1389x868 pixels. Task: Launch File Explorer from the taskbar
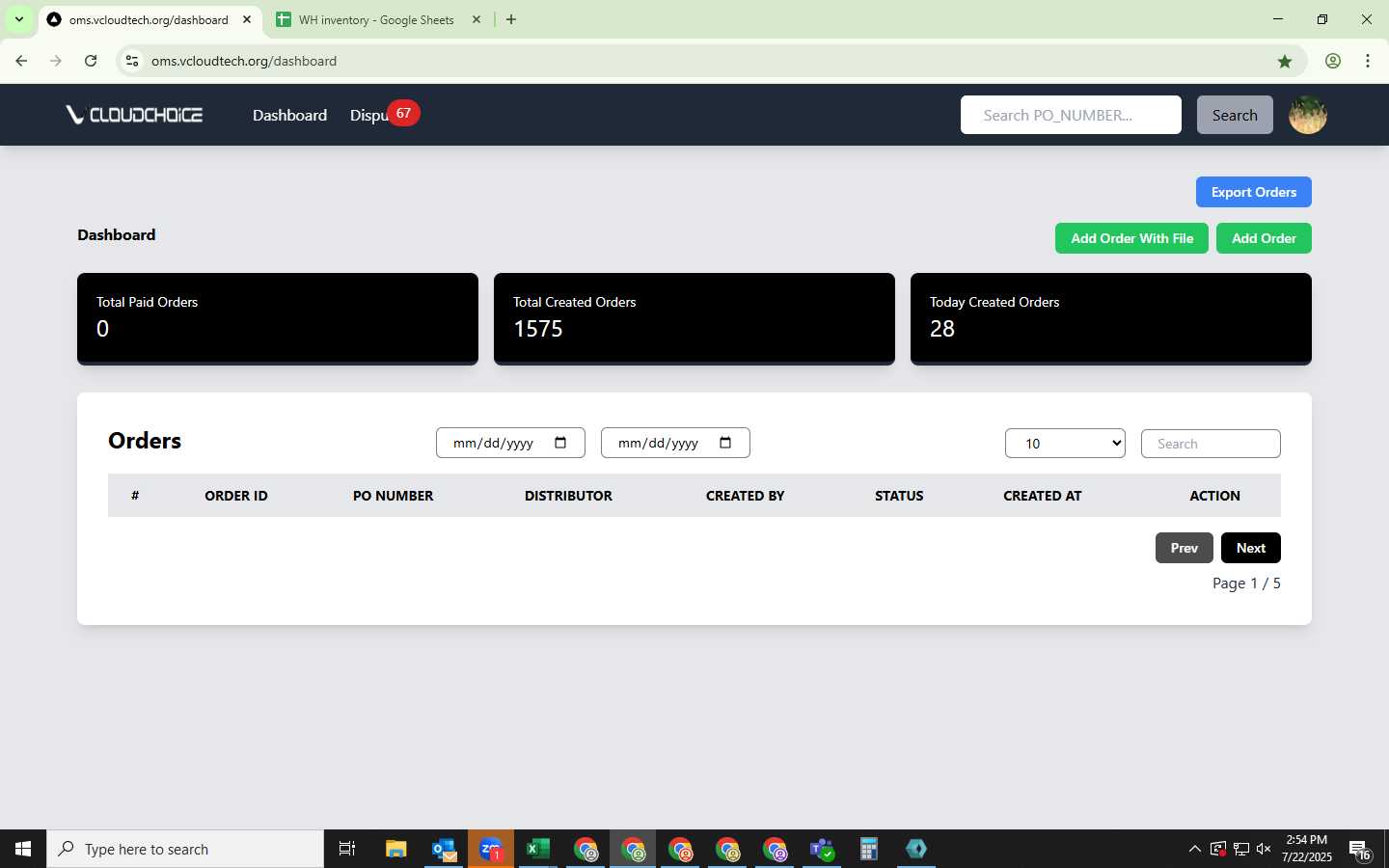(396, 849)
